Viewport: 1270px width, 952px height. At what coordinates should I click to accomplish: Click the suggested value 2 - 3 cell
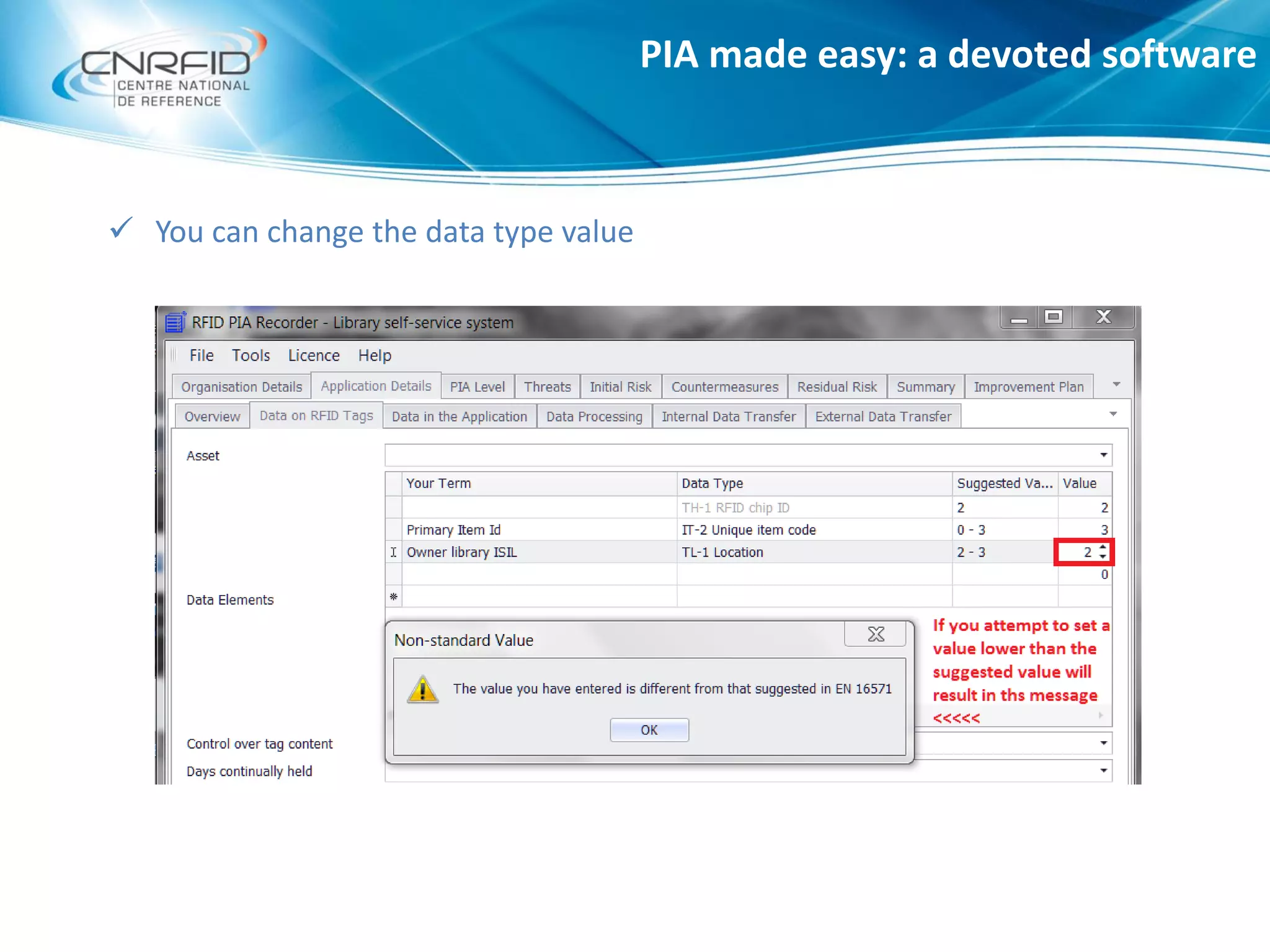(1005, 552)
